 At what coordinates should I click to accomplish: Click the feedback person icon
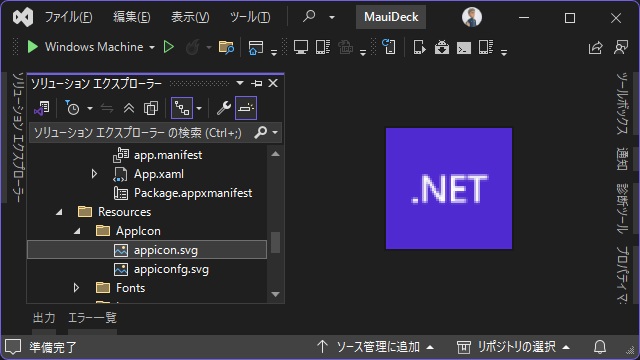[x=621, y=47]
